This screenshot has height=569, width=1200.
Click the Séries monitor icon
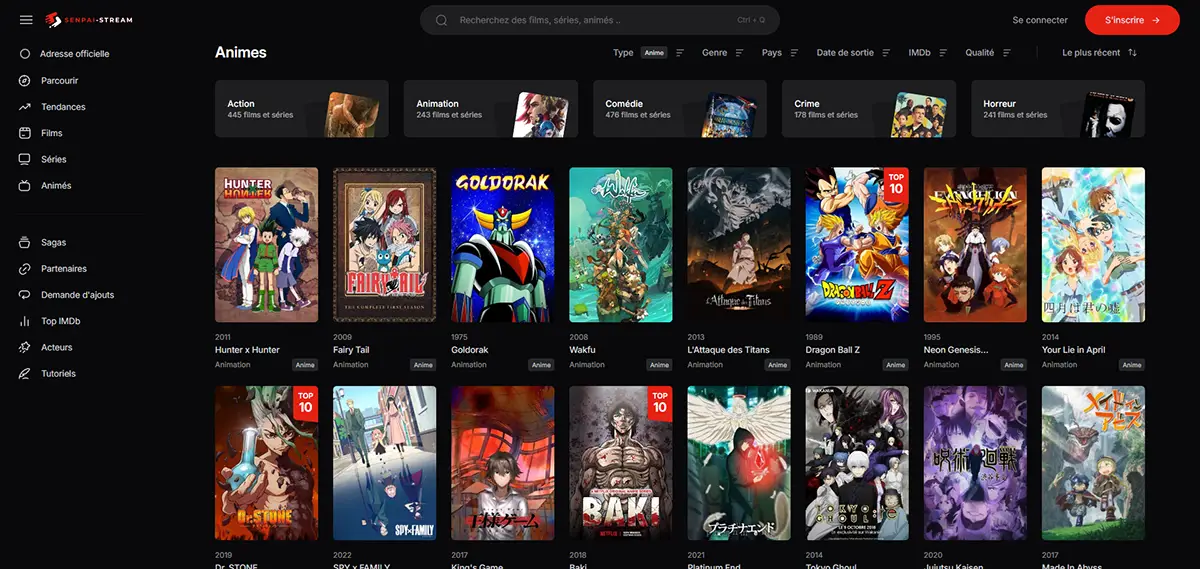pyautogui.click(x=25, y=159)
